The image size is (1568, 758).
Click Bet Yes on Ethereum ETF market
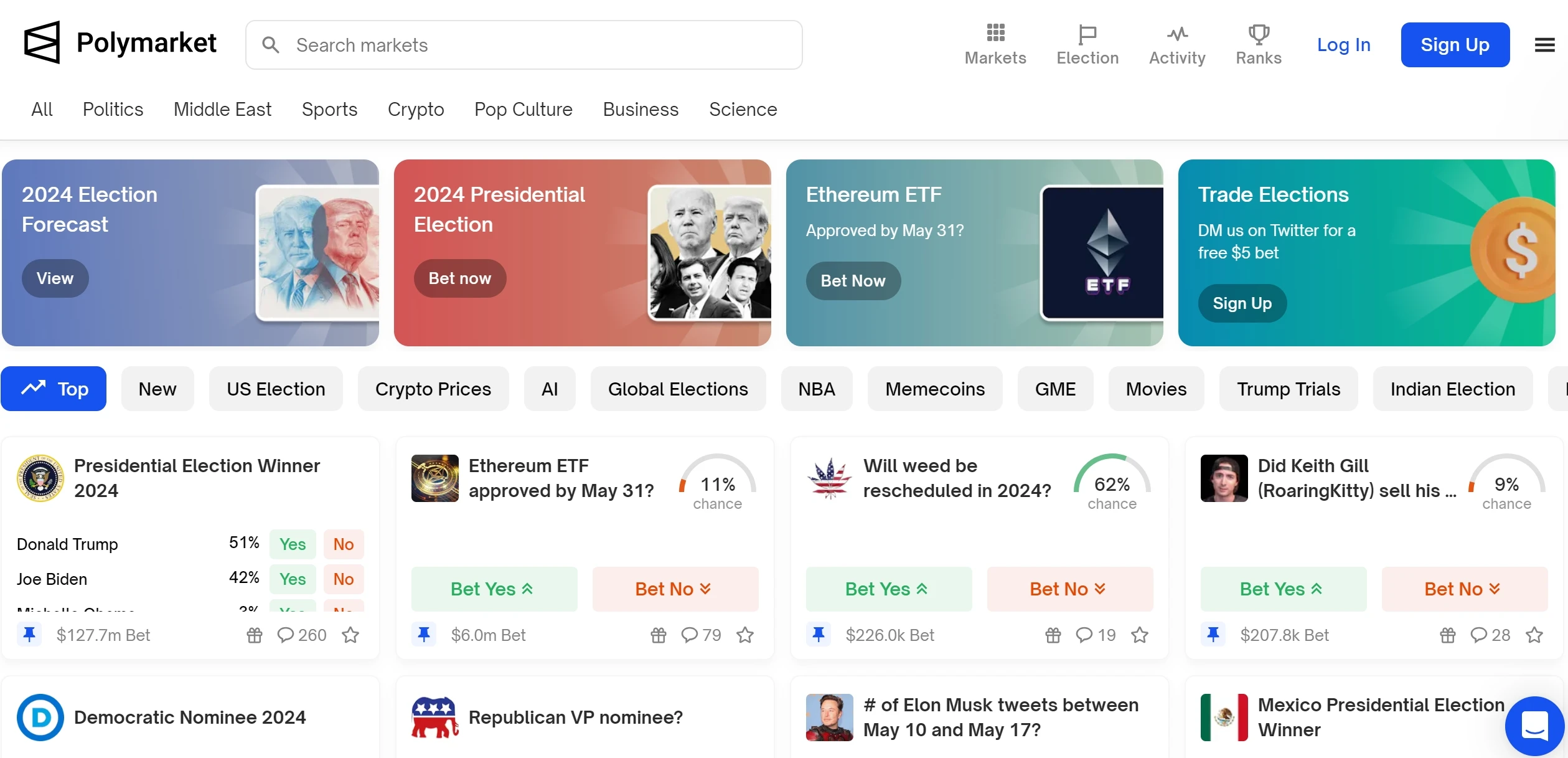pyautogui.click(x=494, y=589)
